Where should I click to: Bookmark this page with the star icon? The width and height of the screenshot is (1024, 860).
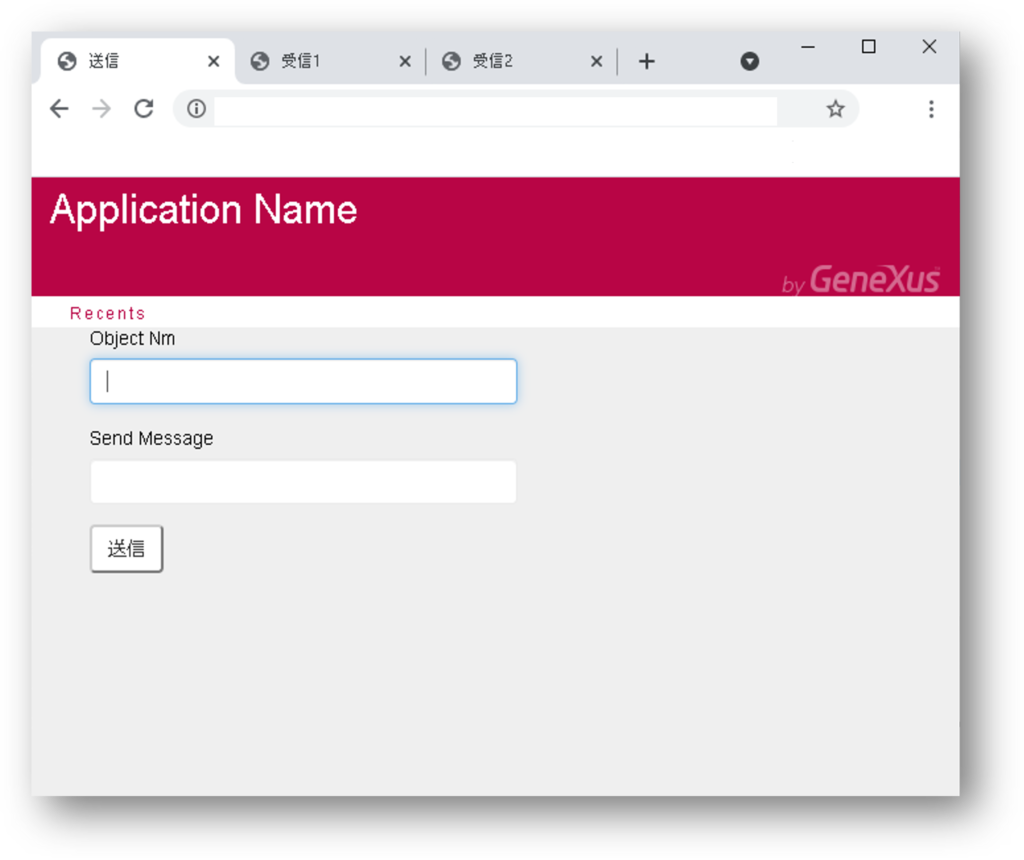835,108
